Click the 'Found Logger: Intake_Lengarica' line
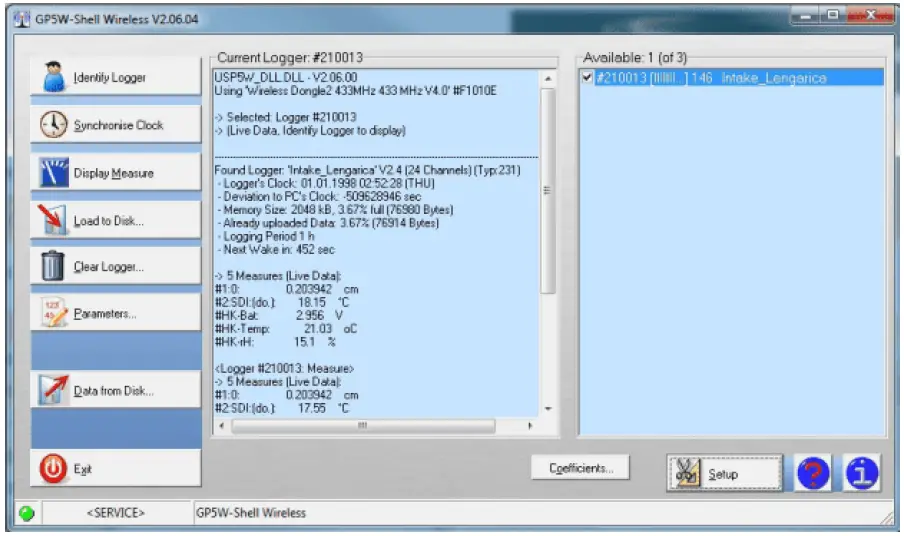The image size is (904, 536). 367,170
